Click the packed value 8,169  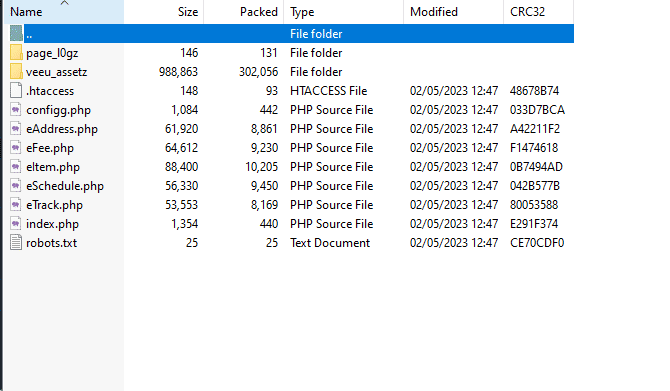tap(264, 205)
